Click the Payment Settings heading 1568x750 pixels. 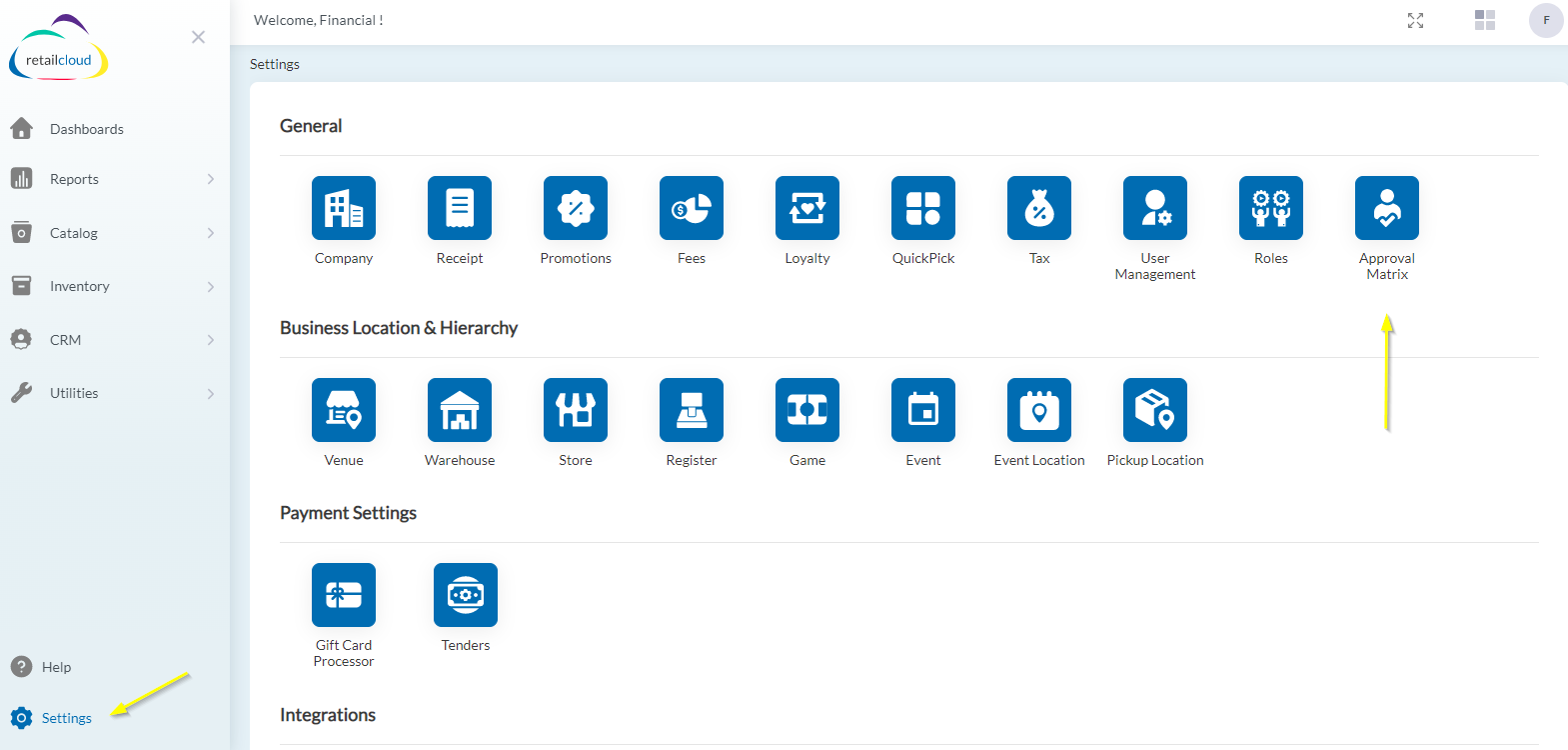348,513
